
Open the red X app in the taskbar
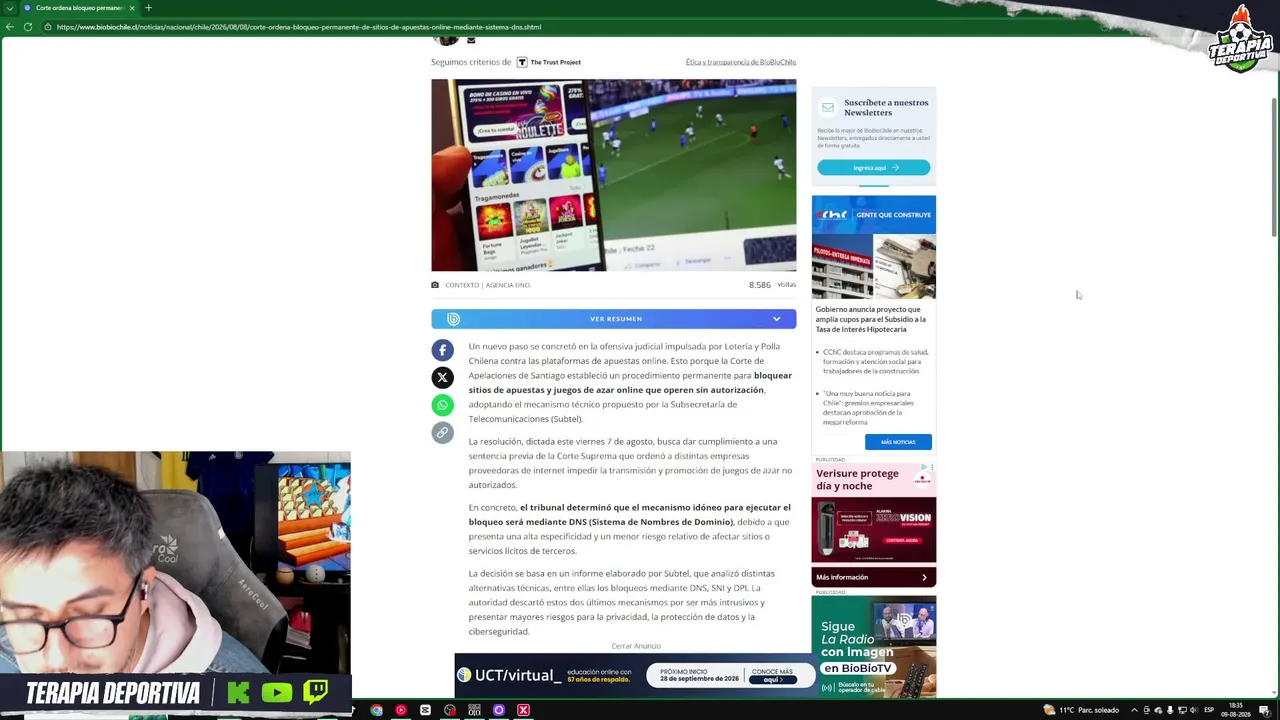[x=523, y=710]
